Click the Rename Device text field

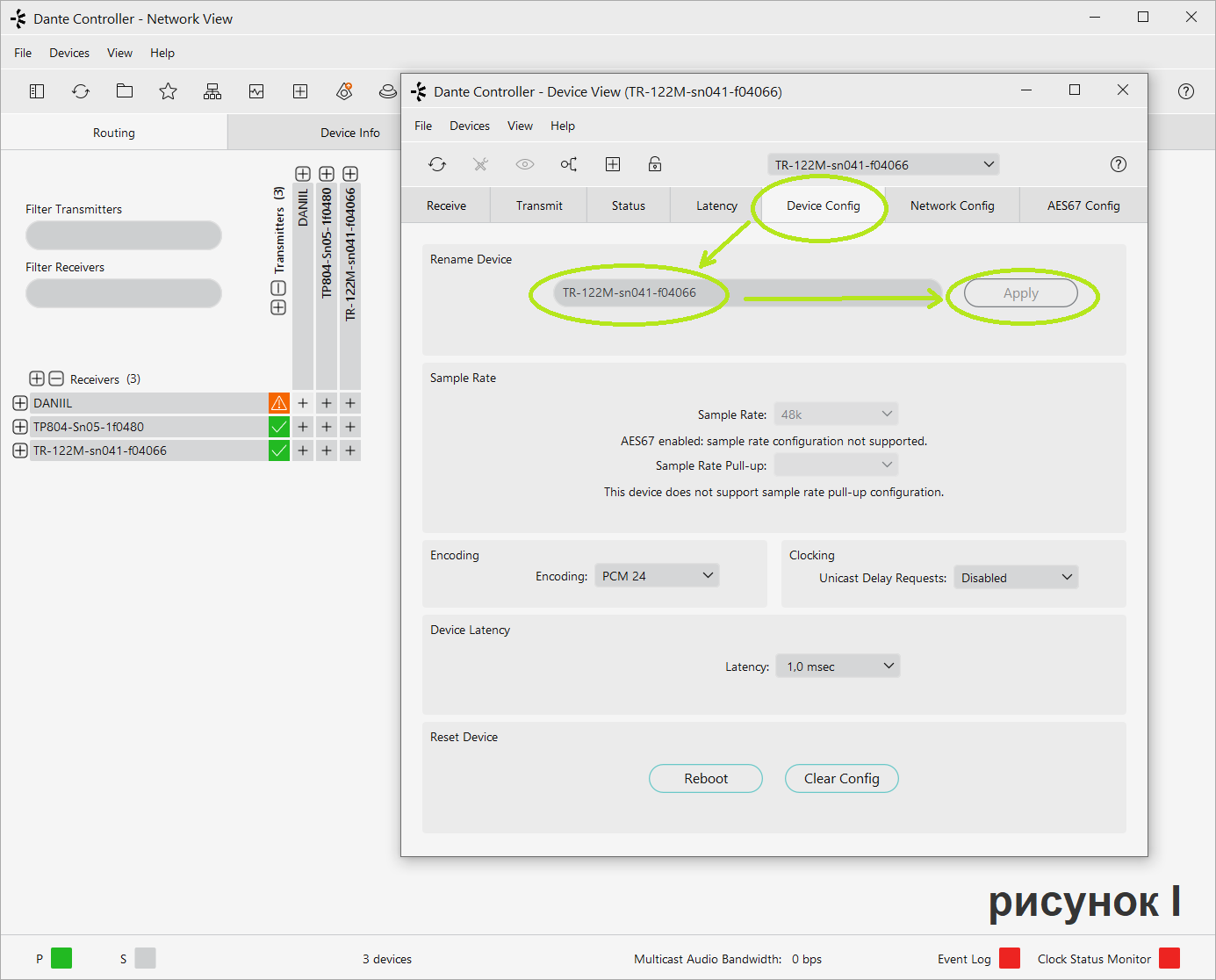[746, 292]
